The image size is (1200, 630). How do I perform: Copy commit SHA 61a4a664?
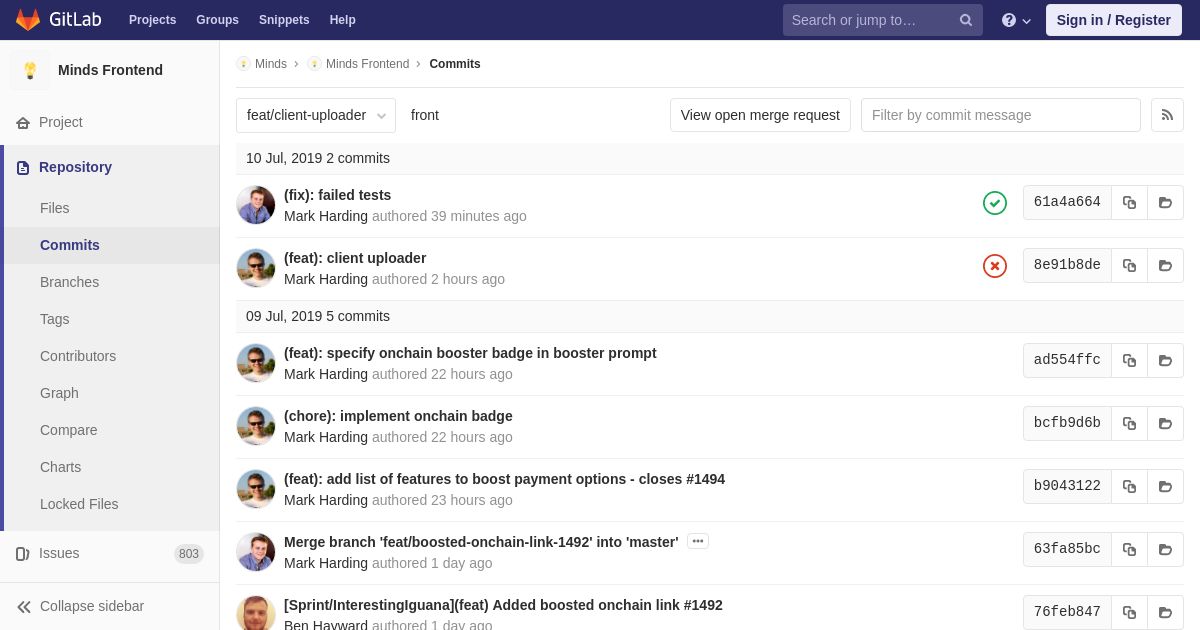(1129, 202)
